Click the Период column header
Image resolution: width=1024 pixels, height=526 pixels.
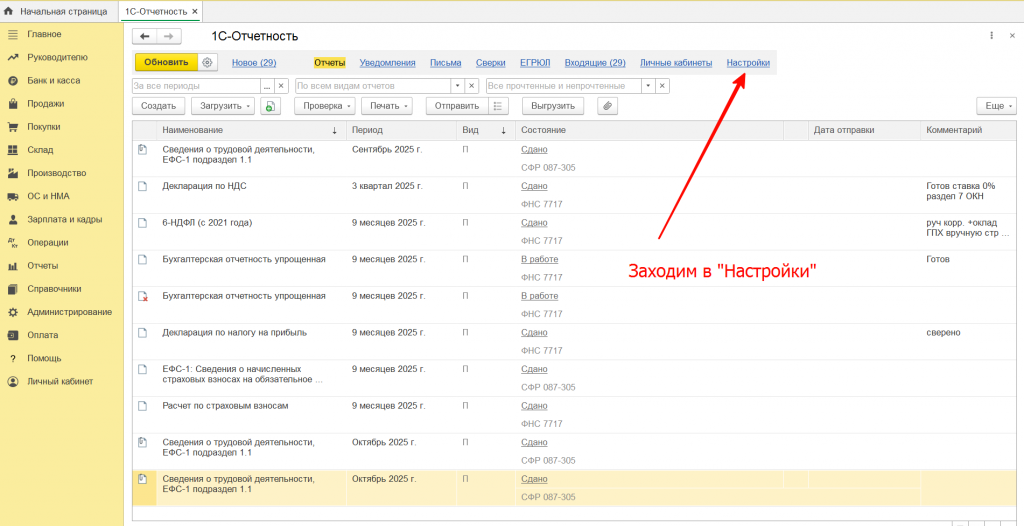401,131
